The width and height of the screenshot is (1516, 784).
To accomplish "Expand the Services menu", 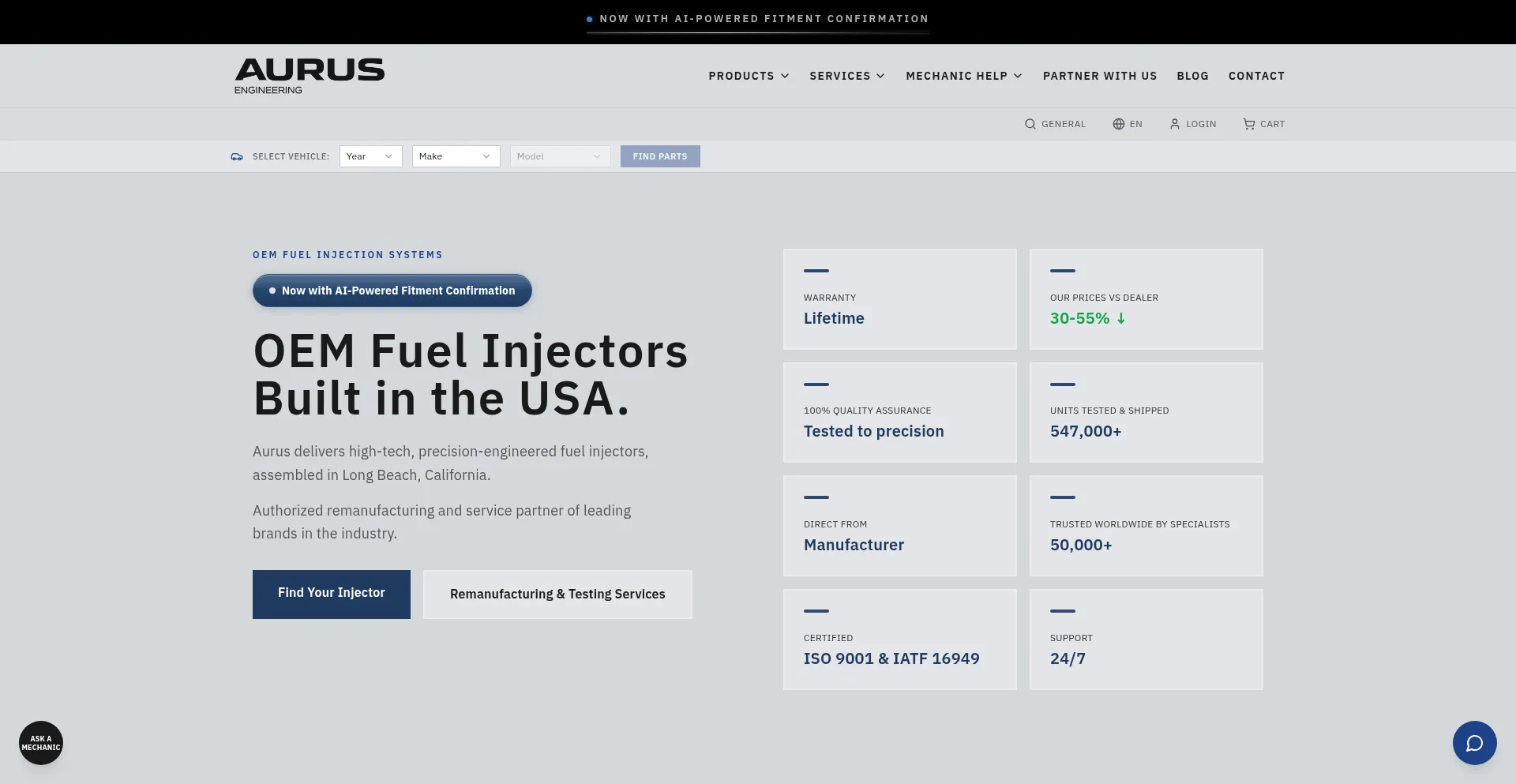I will pyautogui.click(x=847, y=76).
